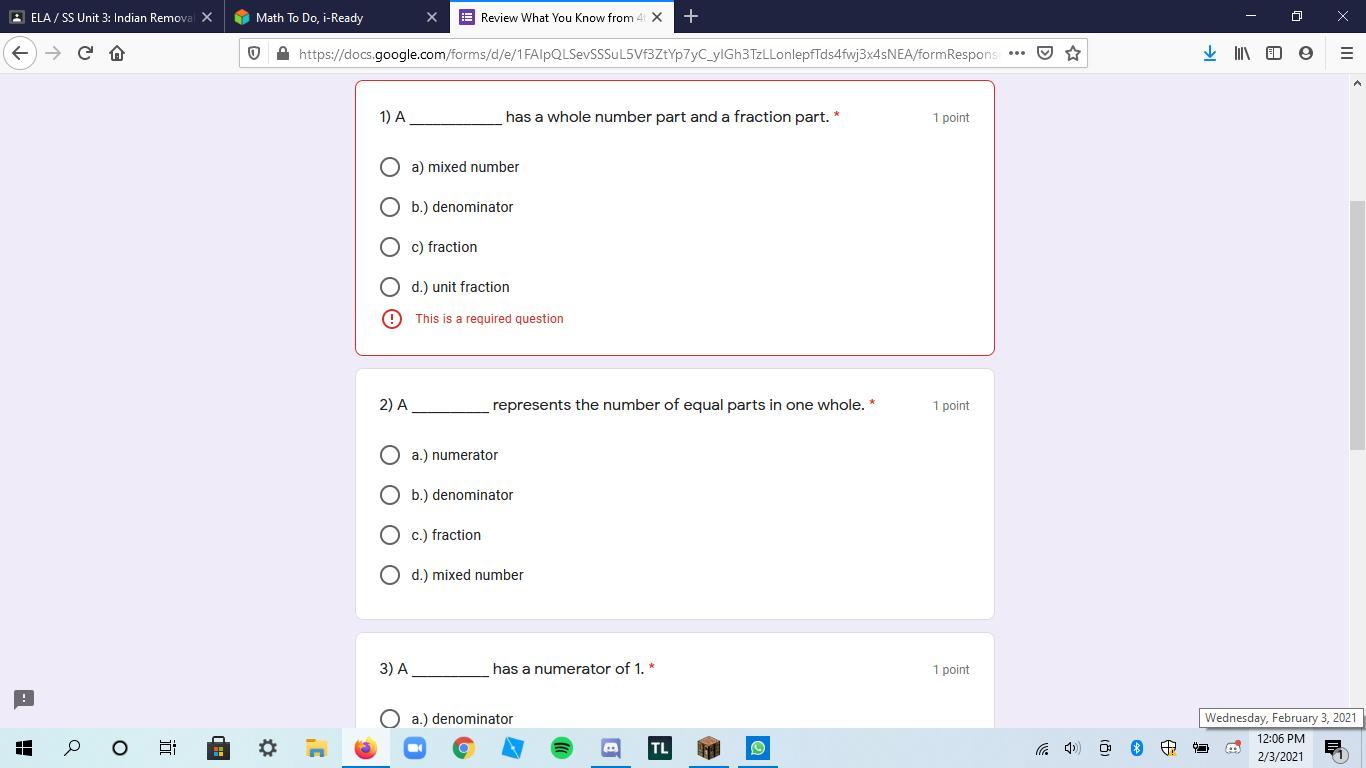This screenshot has width=1366, height=768.
Task: Reload the current page
Action: (85, 53)
